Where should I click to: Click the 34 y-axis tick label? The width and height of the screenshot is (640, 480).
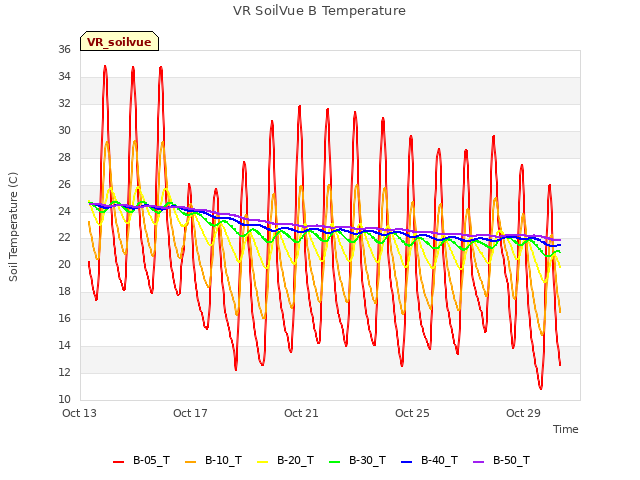tap(64, 77)
